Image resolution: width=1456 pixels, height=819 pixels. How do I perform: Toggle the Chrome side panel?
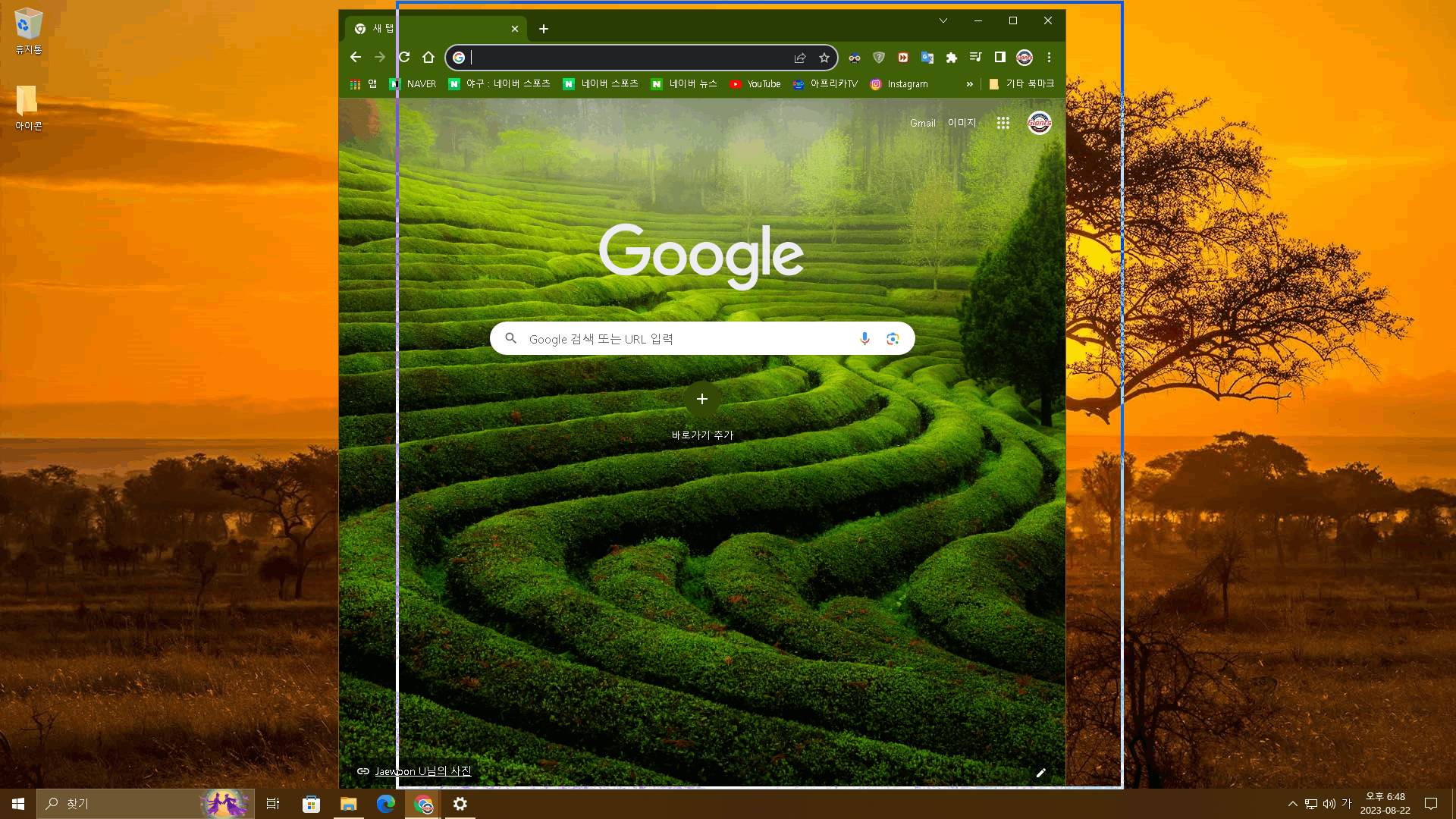tap(999, 58)
